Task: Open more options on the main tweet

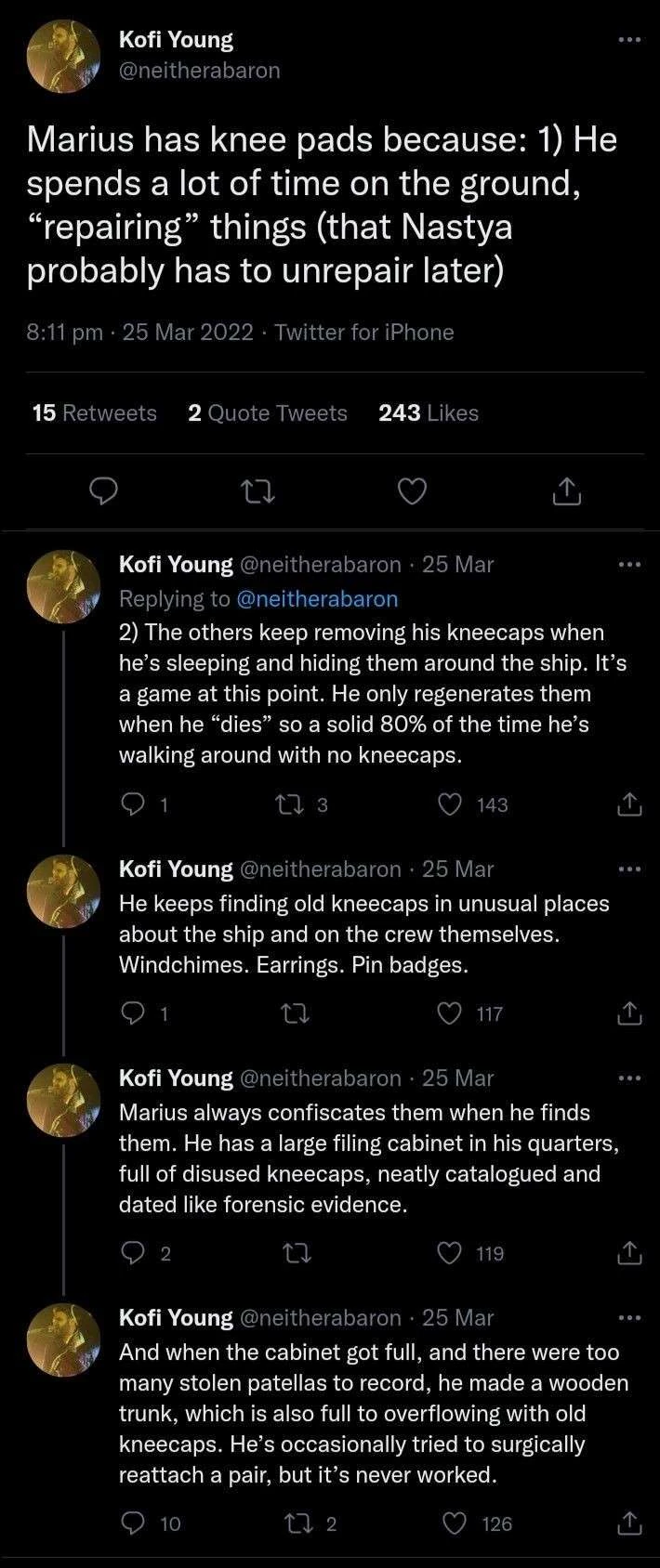Action: click(629, 40)
